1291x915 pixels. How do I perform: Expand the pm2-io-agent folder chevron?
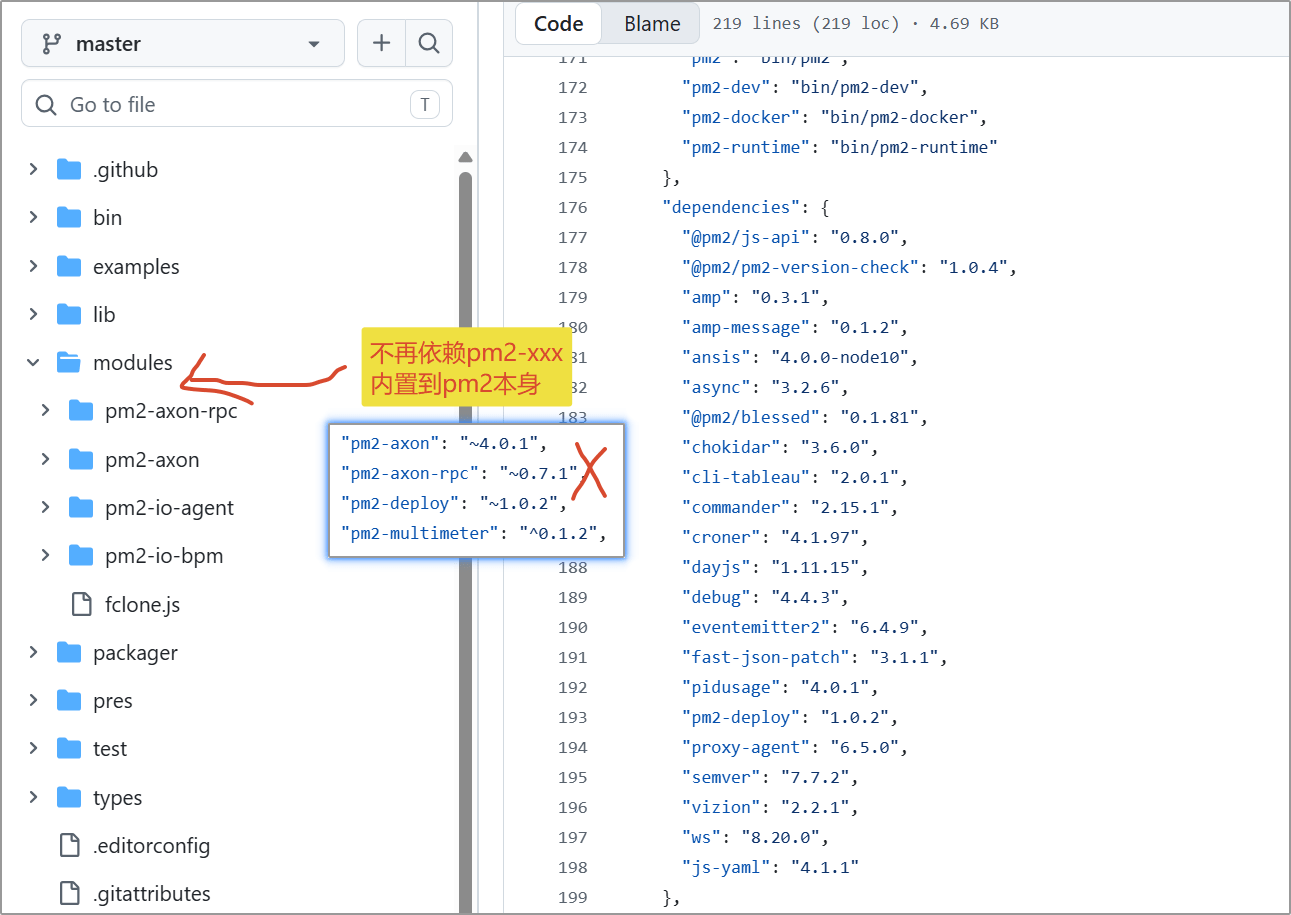45,507
